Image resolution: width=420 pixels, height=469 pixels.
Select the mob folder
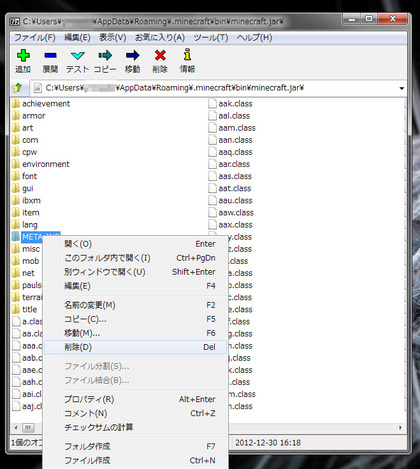pos(26,261)
